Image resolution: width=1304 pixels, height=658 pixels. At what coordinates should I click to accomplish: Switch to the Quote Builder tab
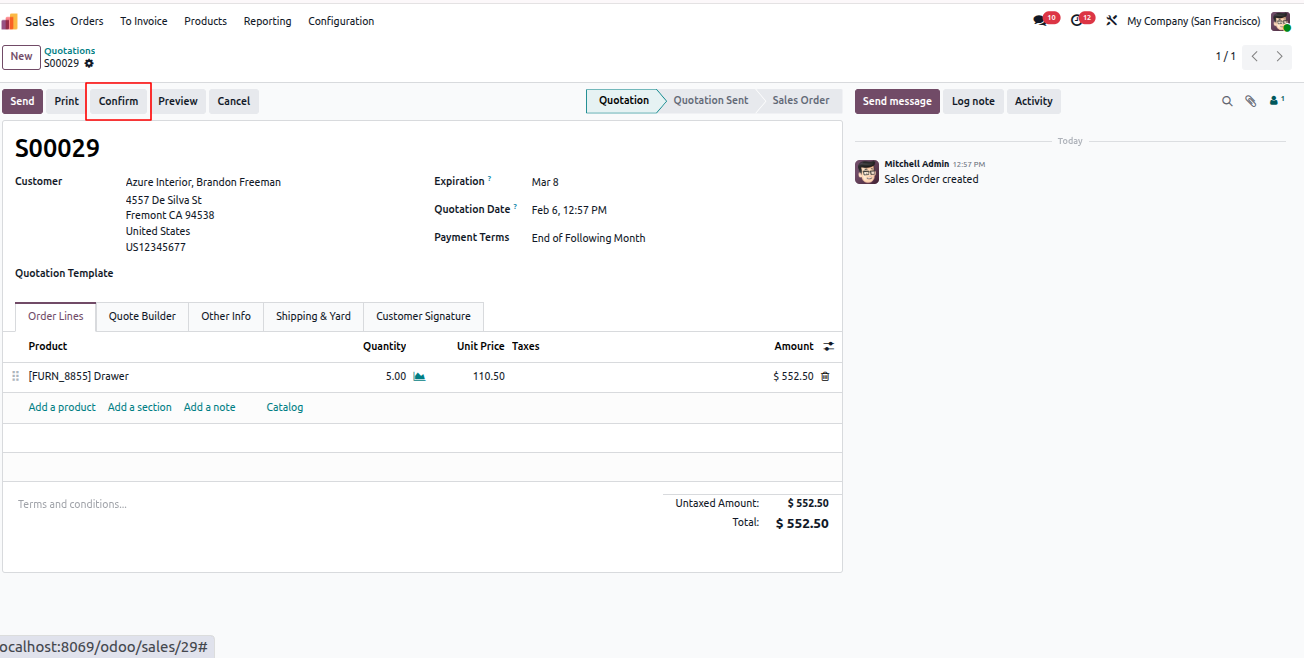click(x=142, y=316)
